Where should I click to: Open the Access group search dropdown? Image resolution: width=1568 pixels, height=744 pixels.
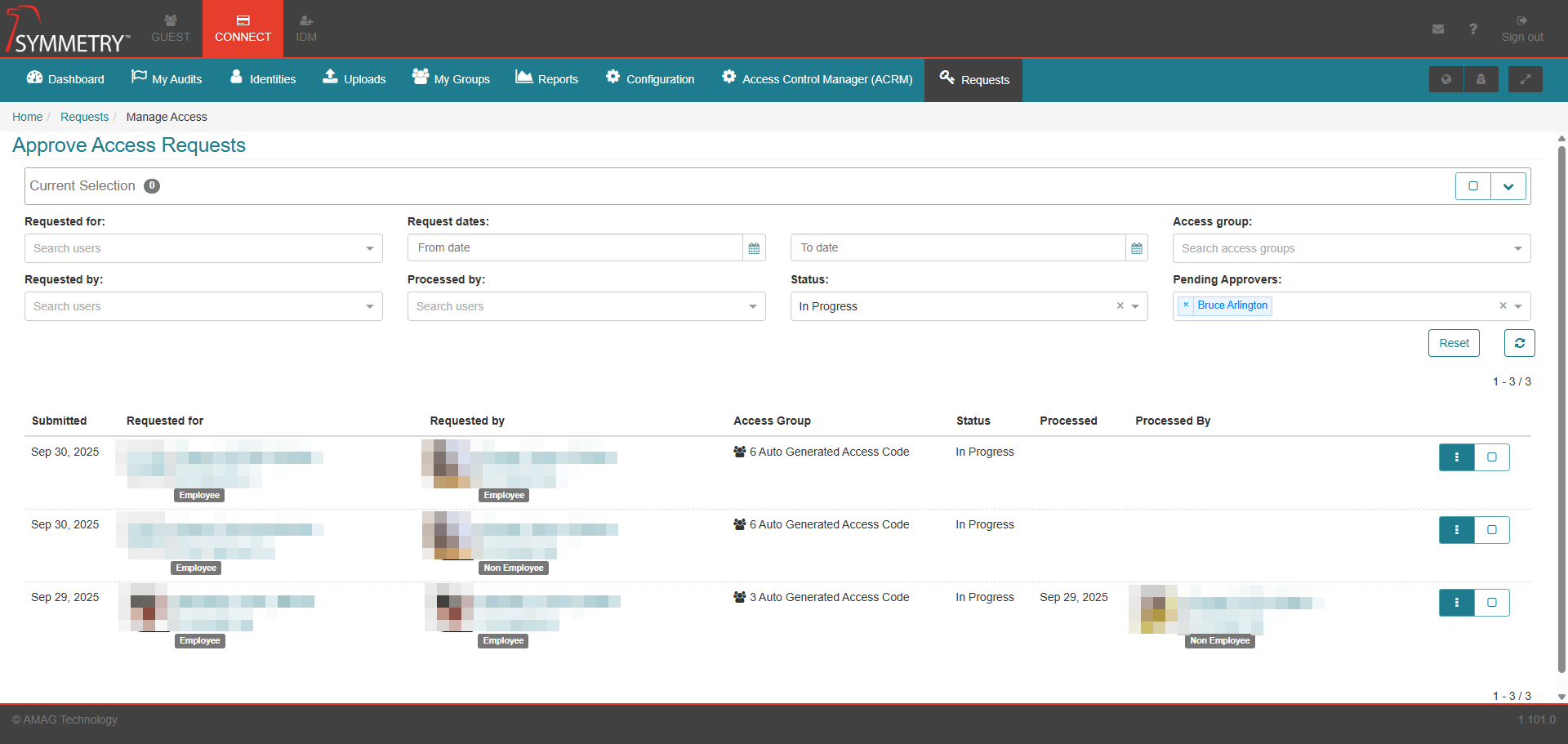pyautogui.click(x=1351, y=248)
